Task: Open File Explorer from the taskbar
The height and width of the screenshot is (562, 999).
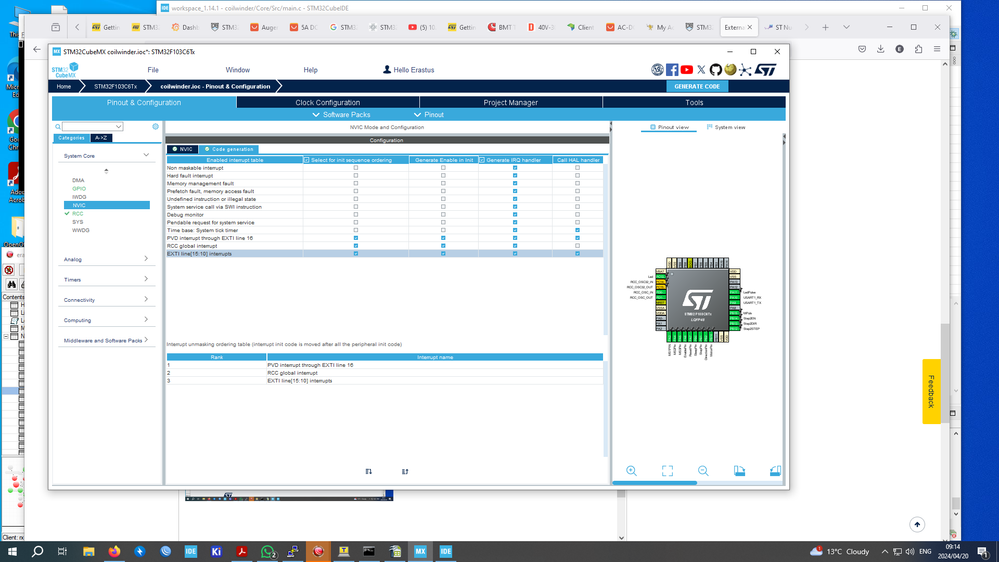Action: tap(89, 551)
